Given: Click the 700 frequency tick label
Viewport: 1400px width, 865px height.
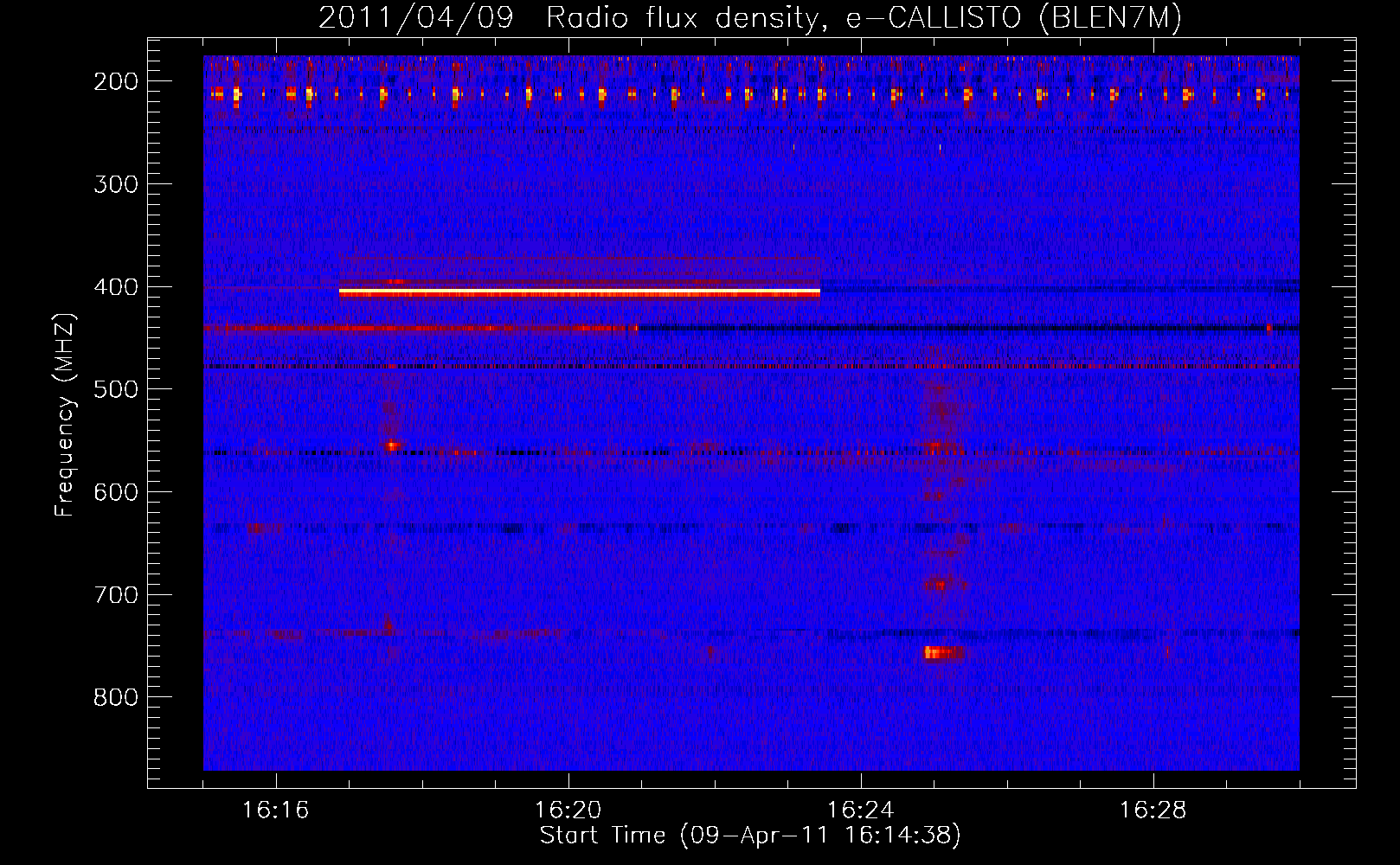Looking at the screenshot, I should click(x=115, y=595).
